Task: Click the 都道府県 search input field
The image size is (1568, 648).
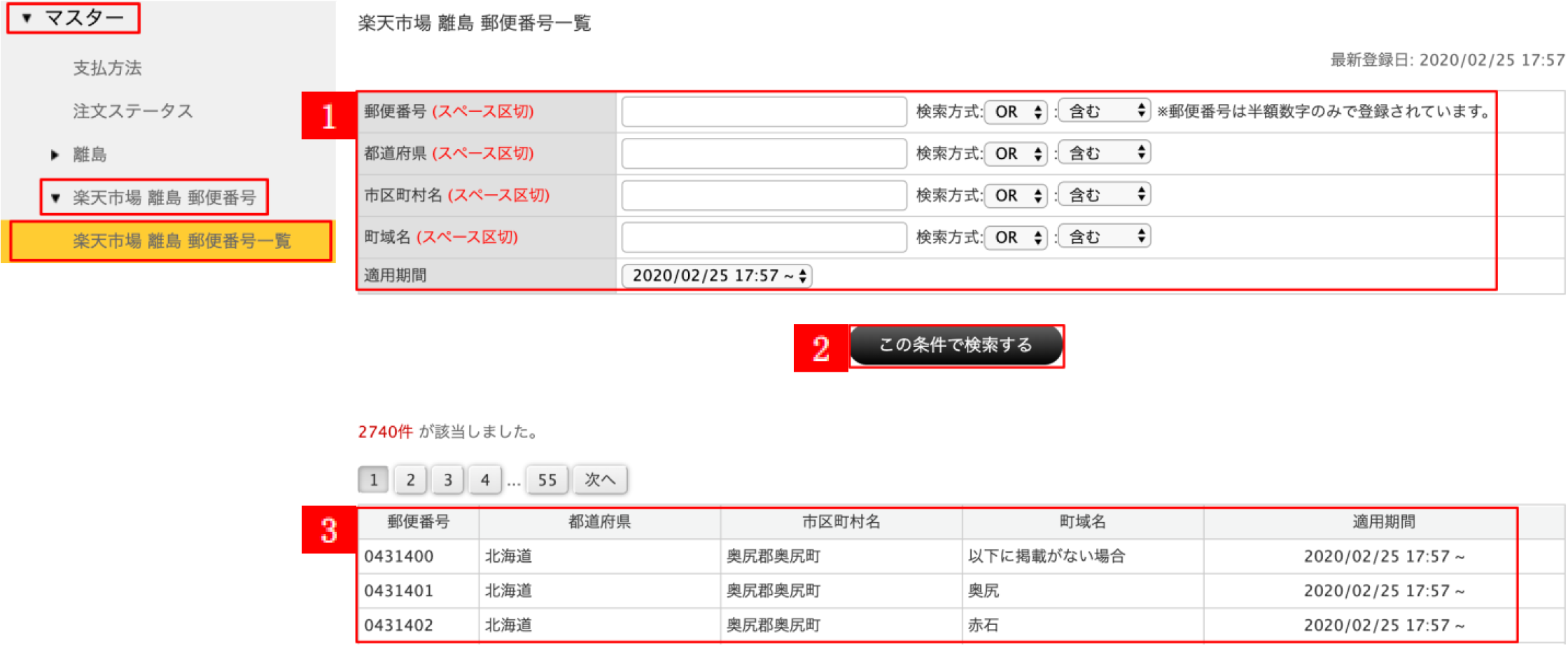Action: pyautogui.click(x=764, y=153)
